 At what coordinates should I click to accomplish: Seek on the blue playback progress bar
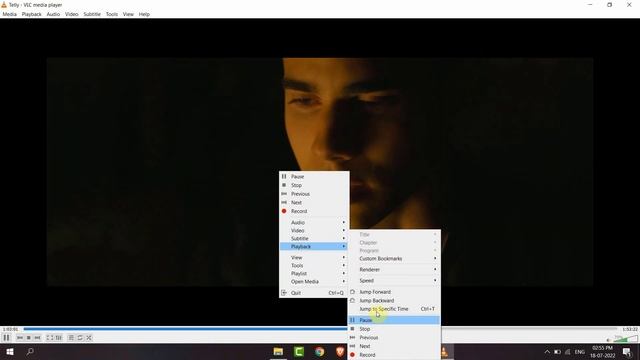(x=320, y=329)
